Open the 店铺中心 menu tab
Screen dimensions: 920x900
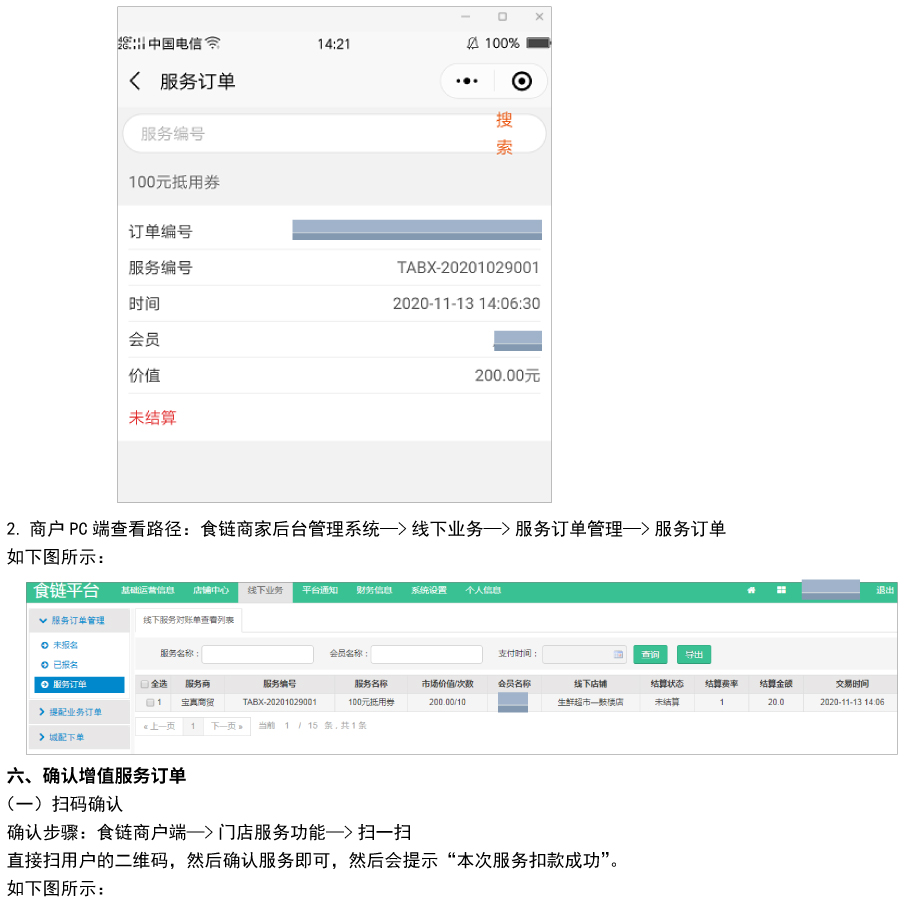211,591
